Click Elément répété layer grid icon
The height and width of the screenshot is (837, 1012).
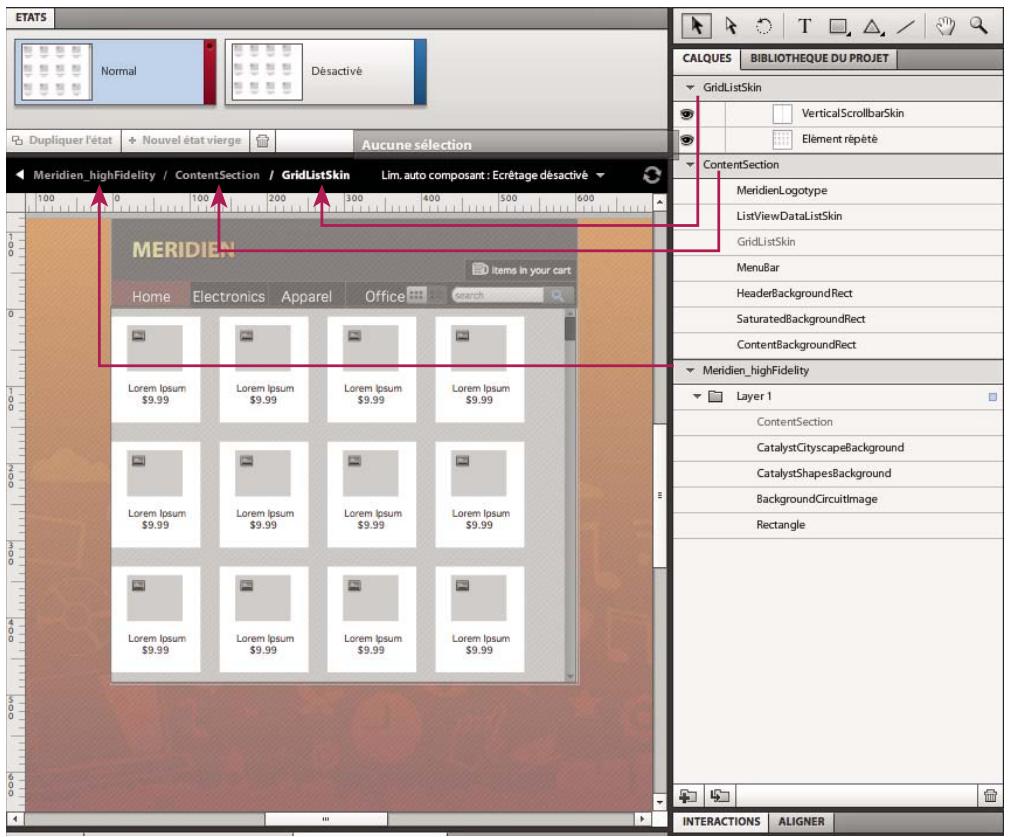point(782,139)
